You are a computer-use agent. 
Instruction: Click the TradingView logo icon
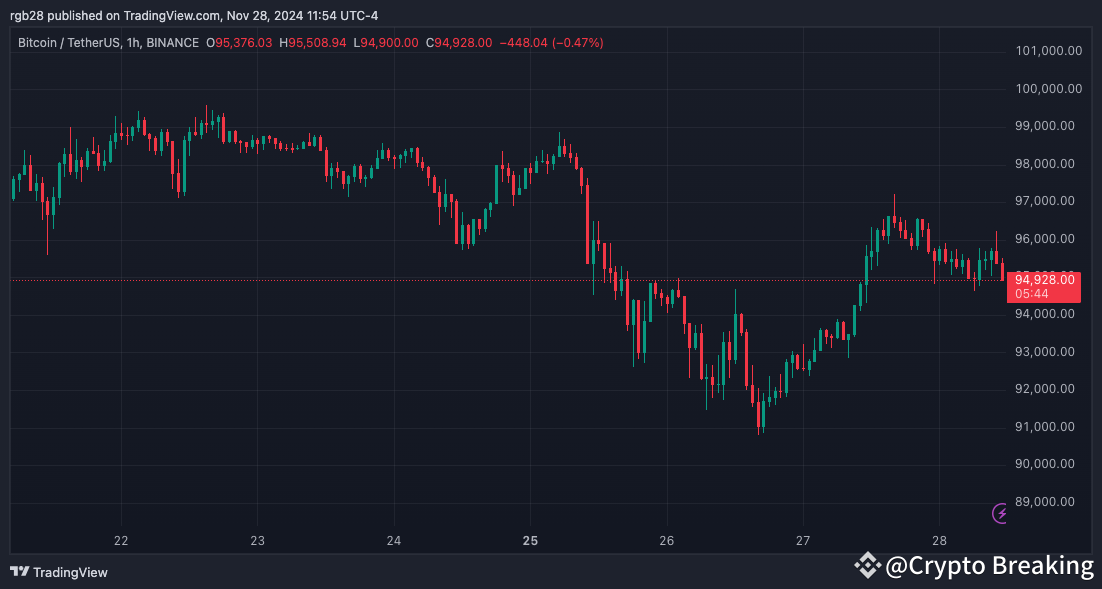coord(19,572)
